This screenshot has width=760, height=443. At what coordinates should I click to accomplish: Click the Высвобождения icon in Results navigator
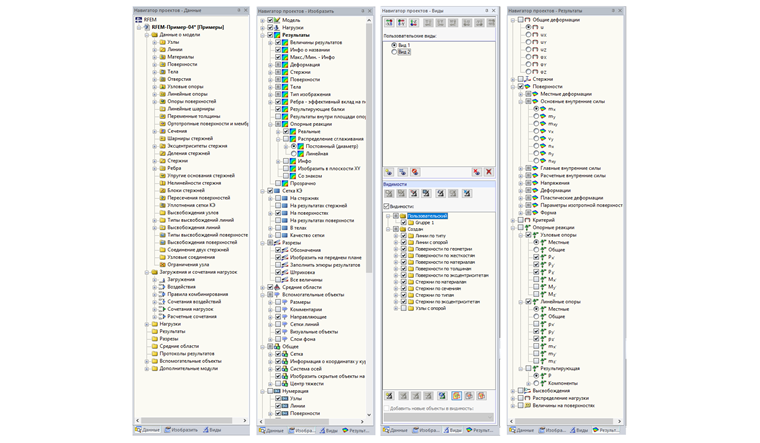(528, 391)
